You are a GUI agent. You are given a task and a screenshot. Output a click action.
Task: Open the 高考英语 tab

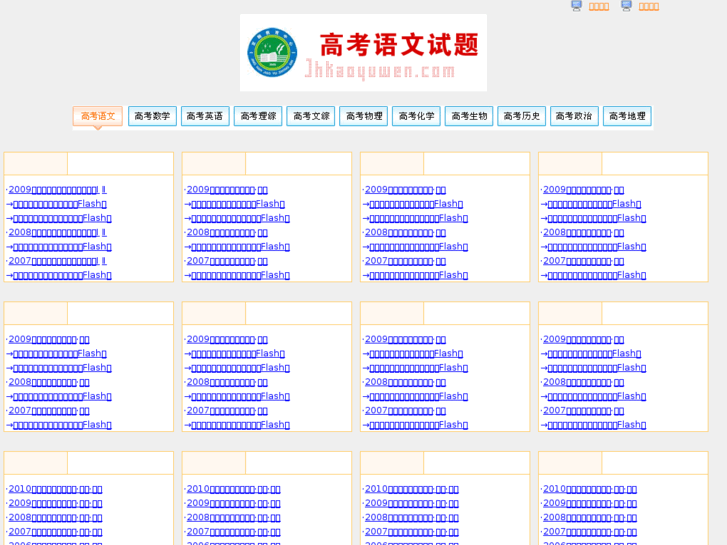205,116
